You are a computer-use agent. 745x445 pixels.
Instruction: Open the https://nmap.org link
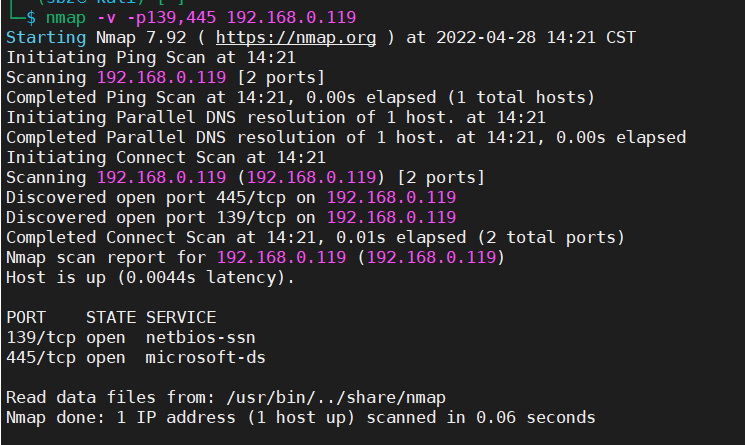pyautogui.click(x=296, y=38)
